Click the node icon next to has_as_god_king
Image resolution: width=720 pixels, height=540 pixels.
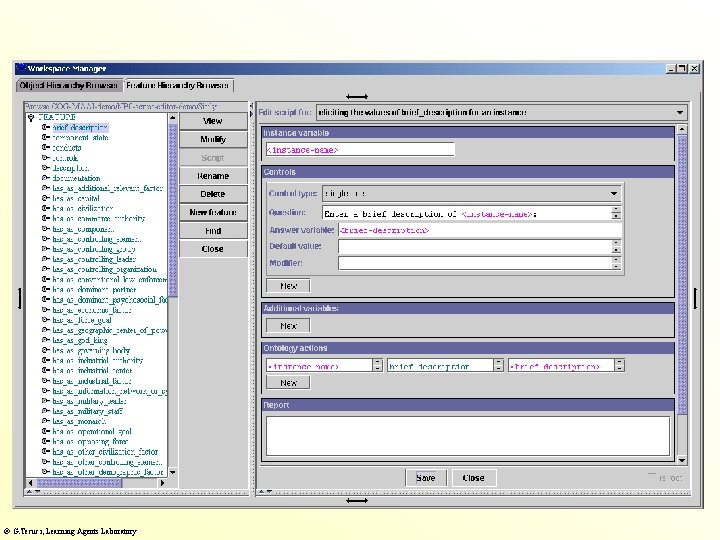pyautogui.click(x=46, y=340)
